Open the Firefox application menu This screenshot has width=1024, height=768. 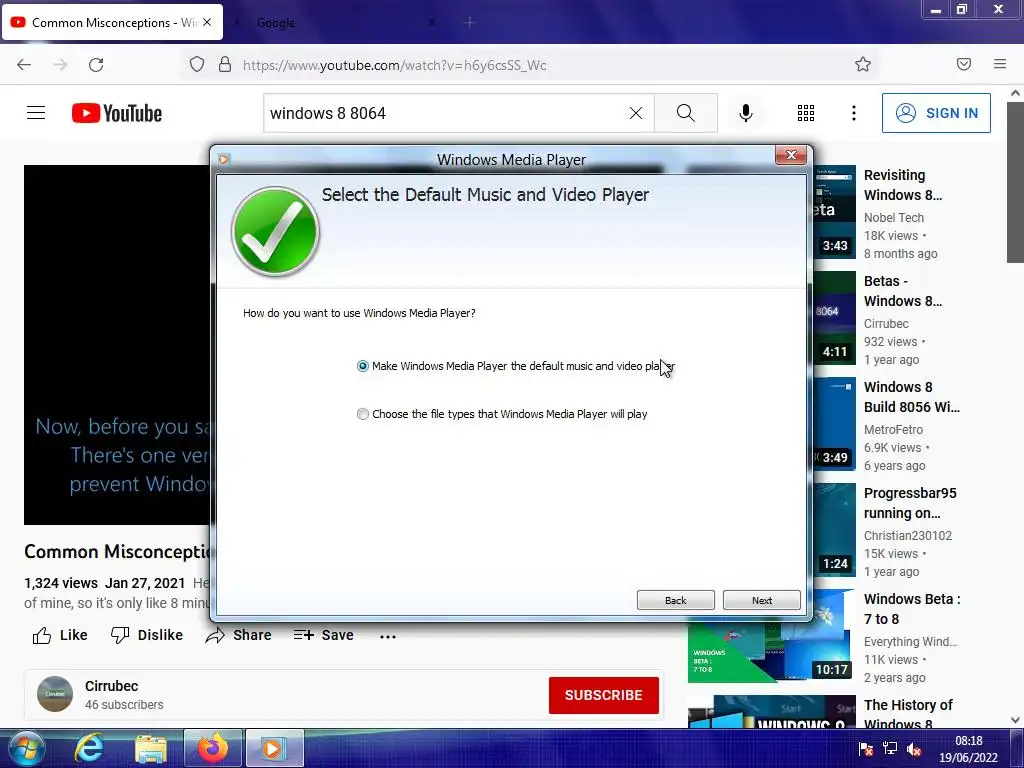[x=1000, y=64]
